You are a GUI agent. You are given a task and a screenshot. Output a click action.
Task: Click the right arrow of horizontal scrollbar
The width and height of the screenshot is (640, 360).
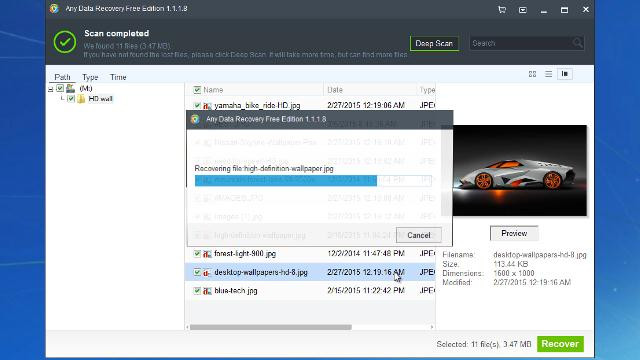(x=432, y=327)
